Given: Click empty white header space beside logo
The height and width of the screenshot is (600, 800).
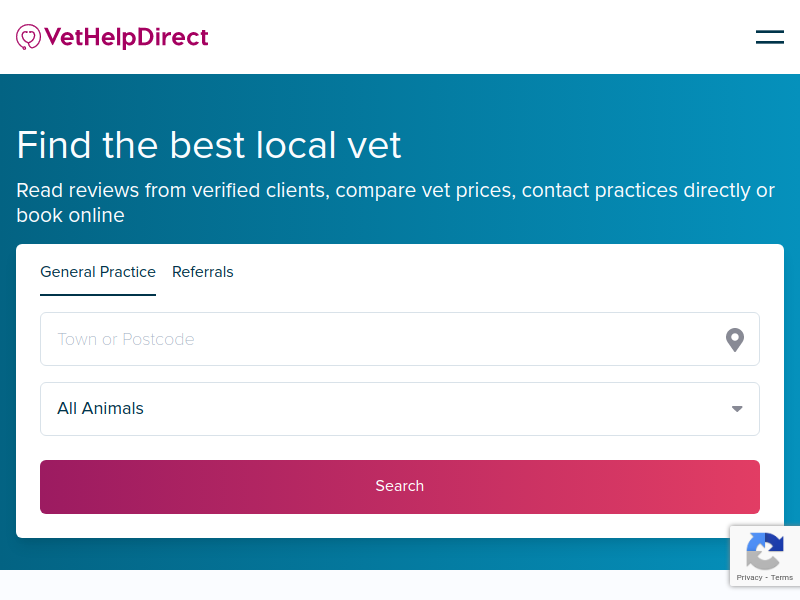Looking at the screenshot, I should click(x=480, y=37).
